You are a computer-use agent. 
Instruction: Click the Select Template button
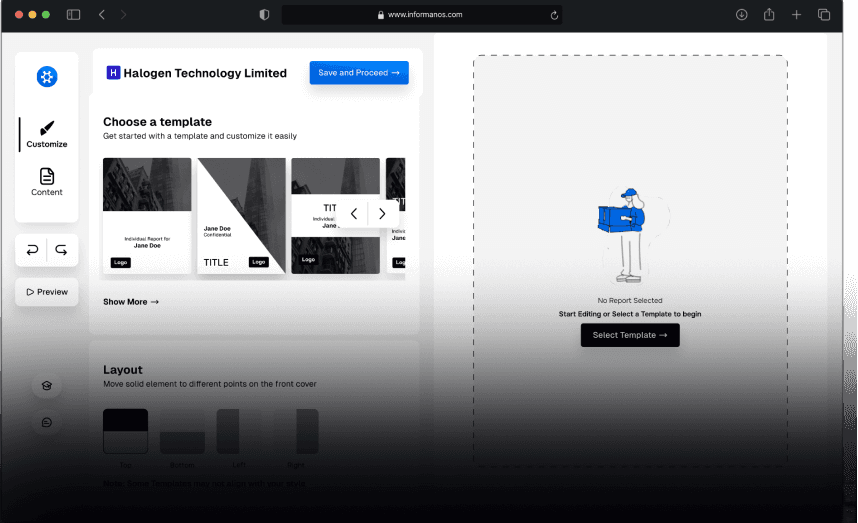(x=630, y=335)
